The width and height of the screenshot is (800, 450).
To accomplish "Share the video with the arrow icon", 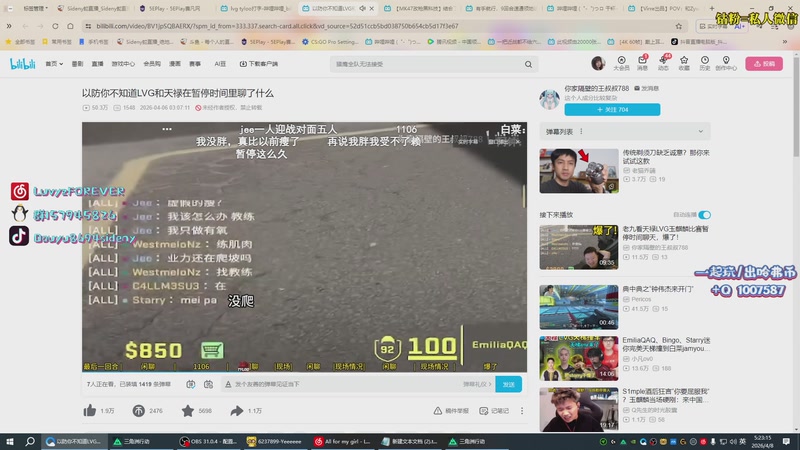I will 237,410.
